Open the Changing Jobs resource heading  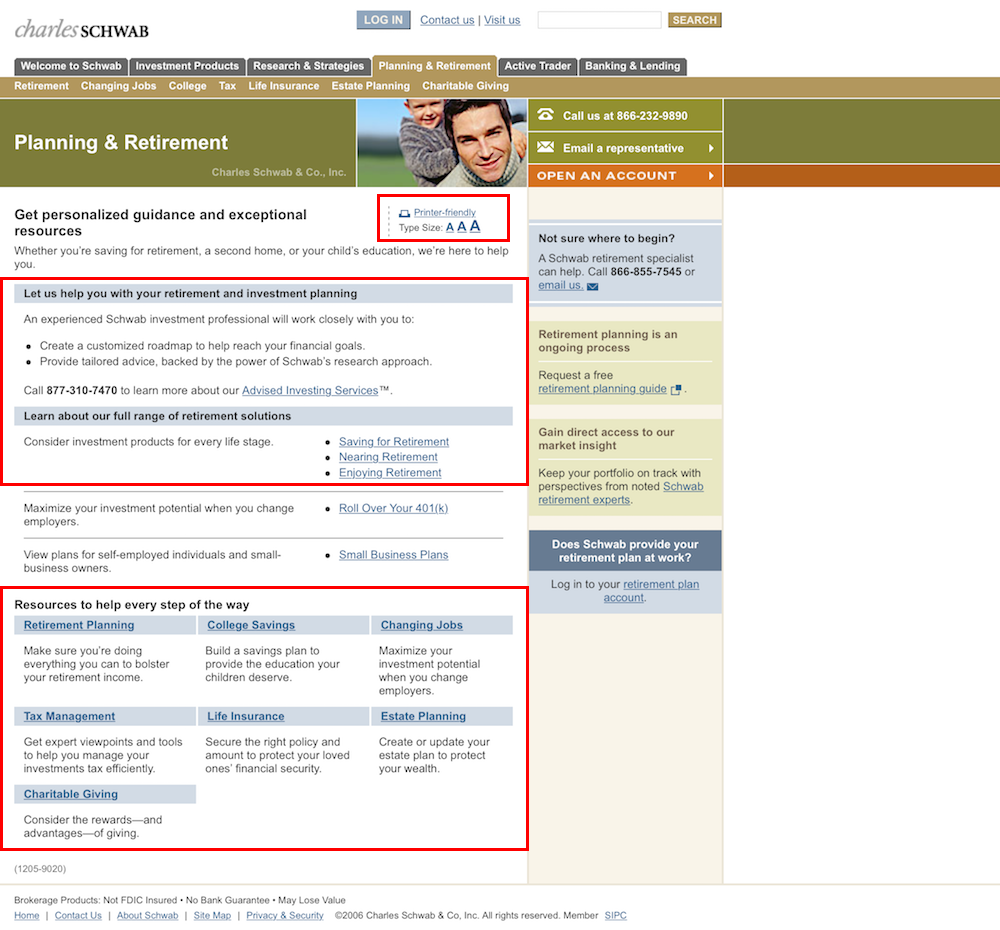coord(422,625)
